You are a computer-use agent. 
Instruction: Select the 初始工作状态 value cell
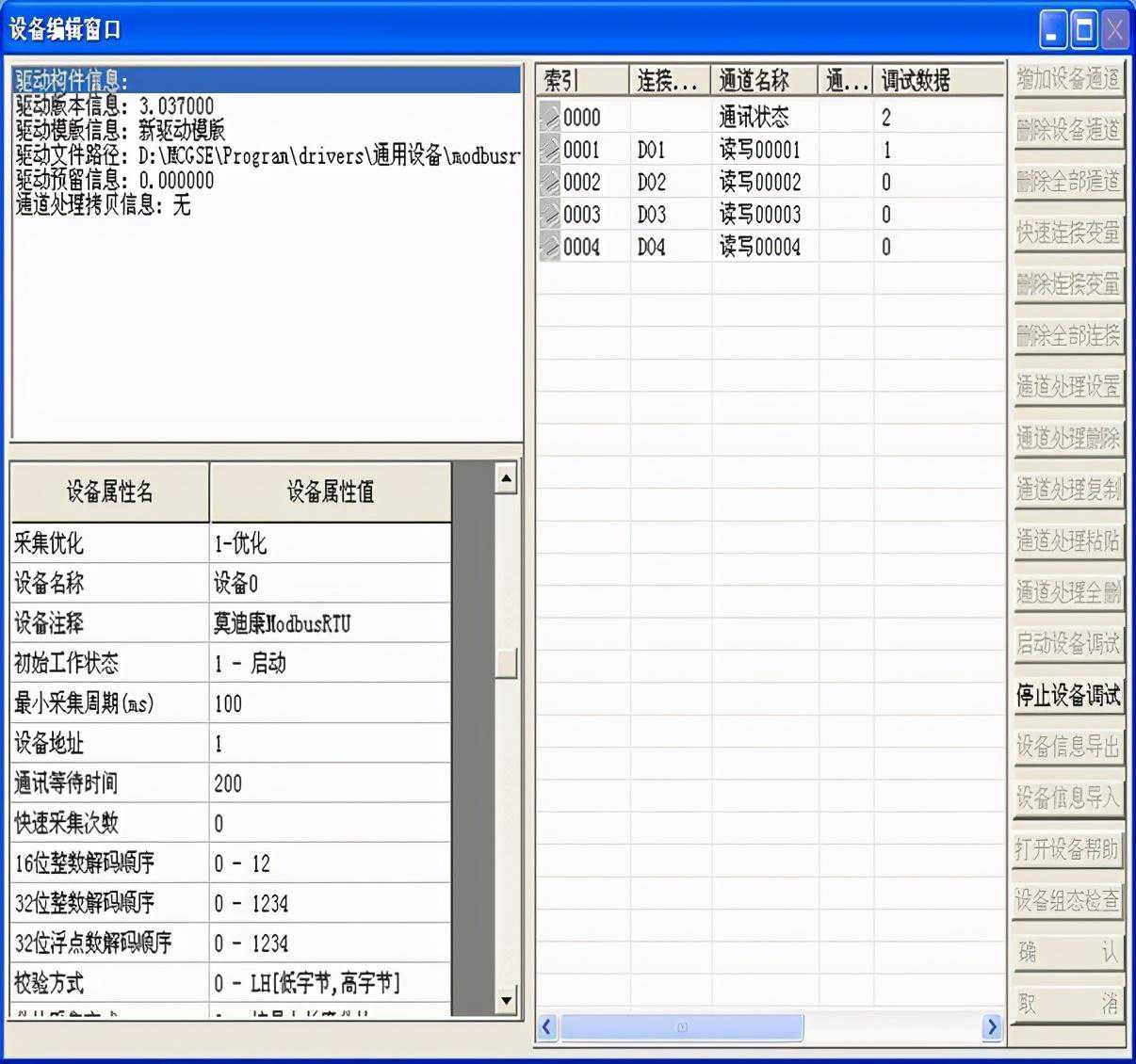pyautogui.click(x=330, y=664)
